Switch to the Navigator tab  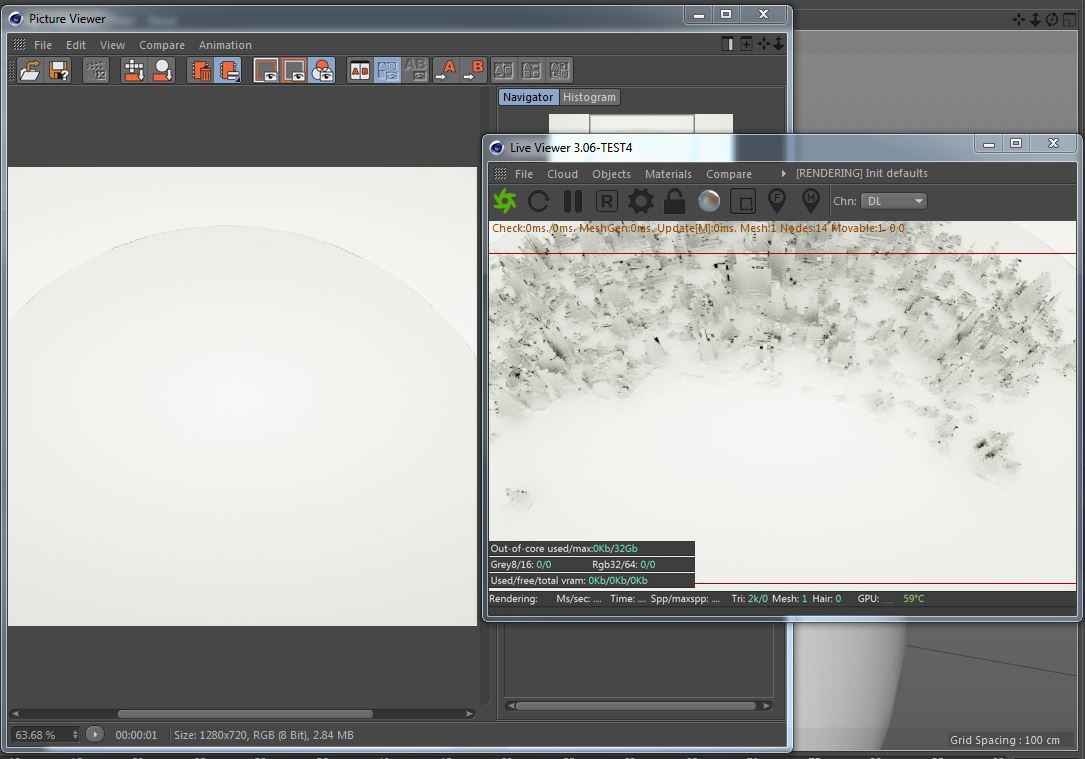point(528,97)
